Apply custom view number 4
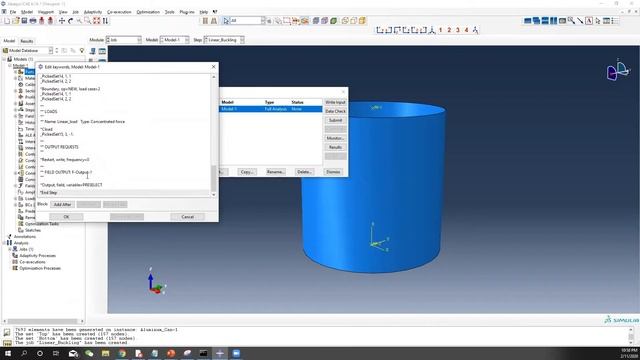 466,30
